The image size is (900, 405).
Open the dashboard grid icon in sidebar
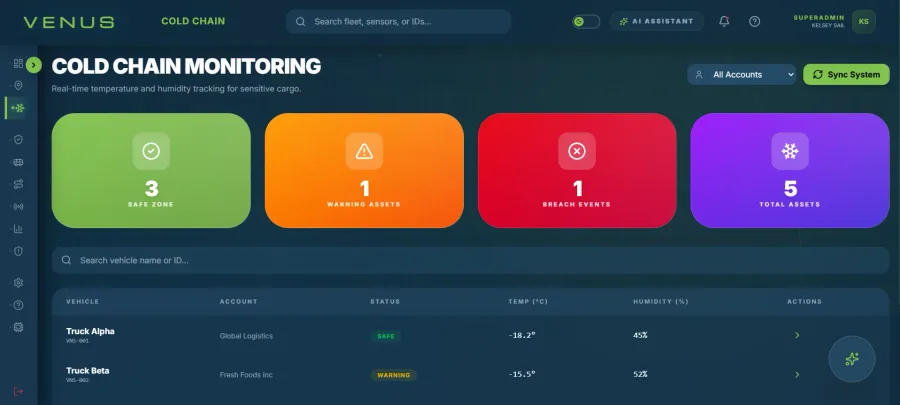point(18,64)
